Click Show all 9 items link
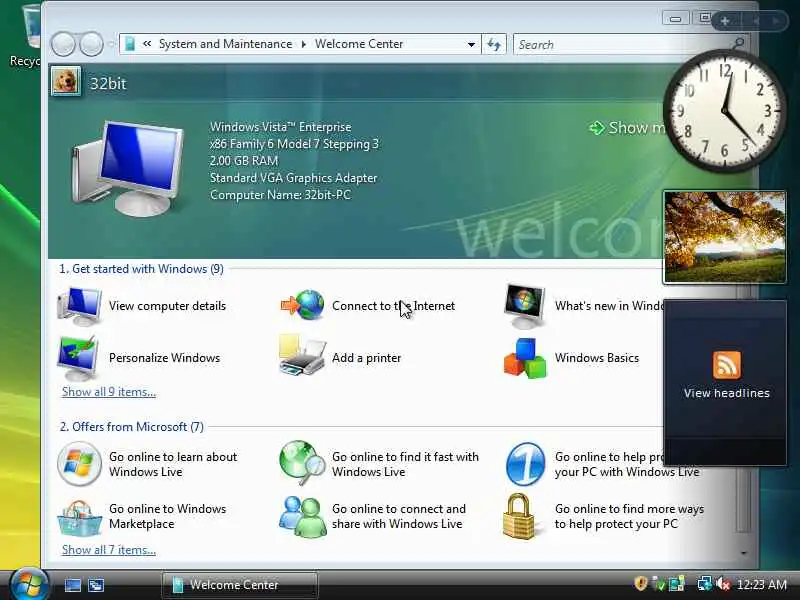The height and width of the screenshot is (600, 800). (x=109, y=392)
